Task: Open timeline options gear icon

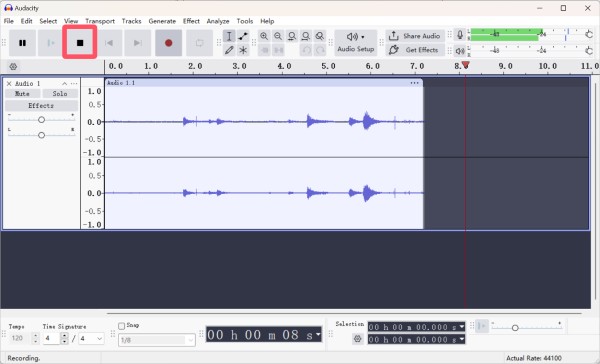Action: (x=13, y=67)
